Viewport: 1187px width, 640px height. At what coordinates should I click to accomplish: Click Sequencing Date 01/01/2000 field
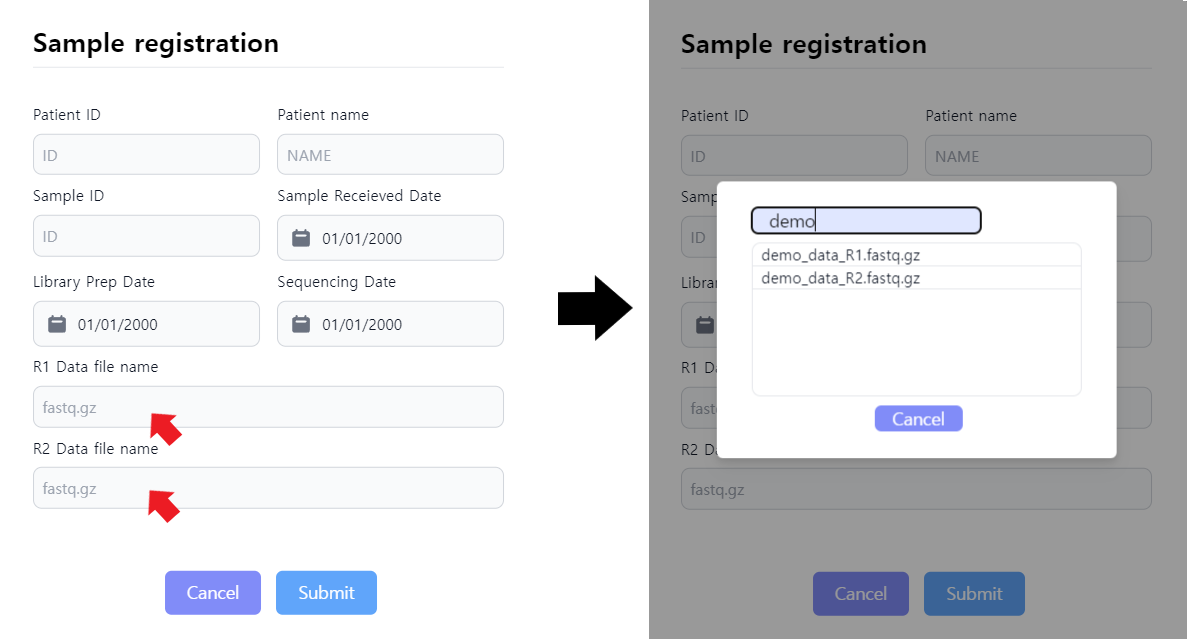[x=391, y=324]
